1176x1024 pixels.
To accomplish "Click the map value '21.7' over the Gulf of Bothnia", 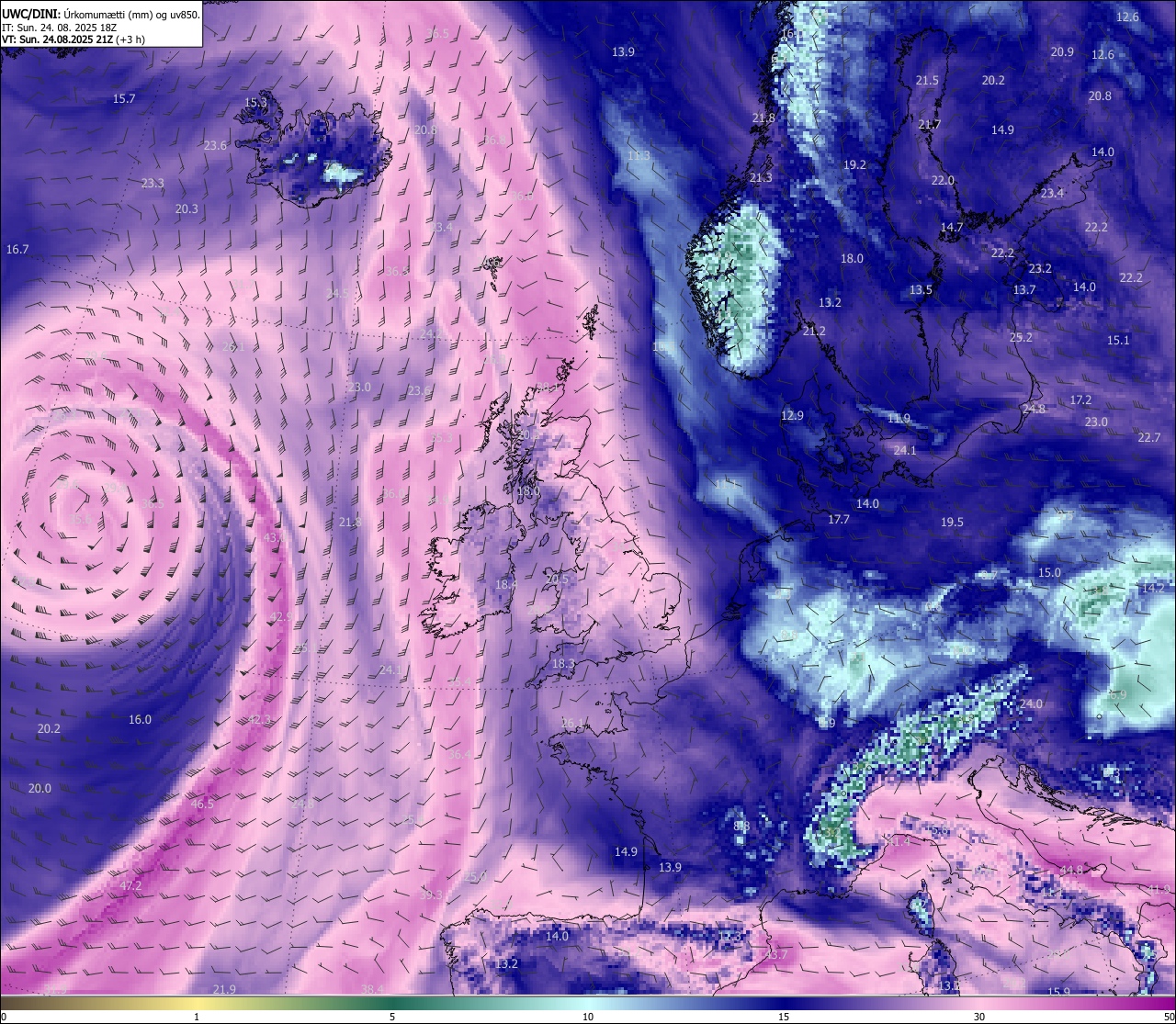I will [x=930, y=124].
